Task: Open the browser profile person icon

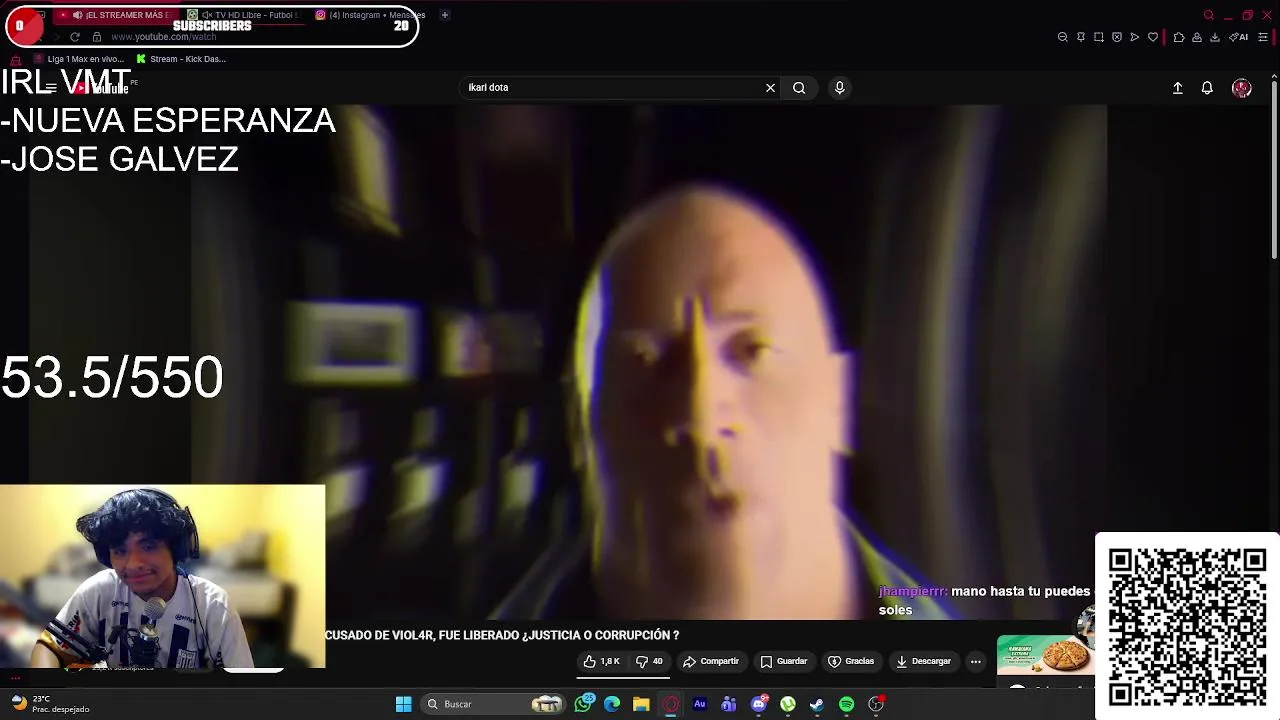Action: point(1197,37)
